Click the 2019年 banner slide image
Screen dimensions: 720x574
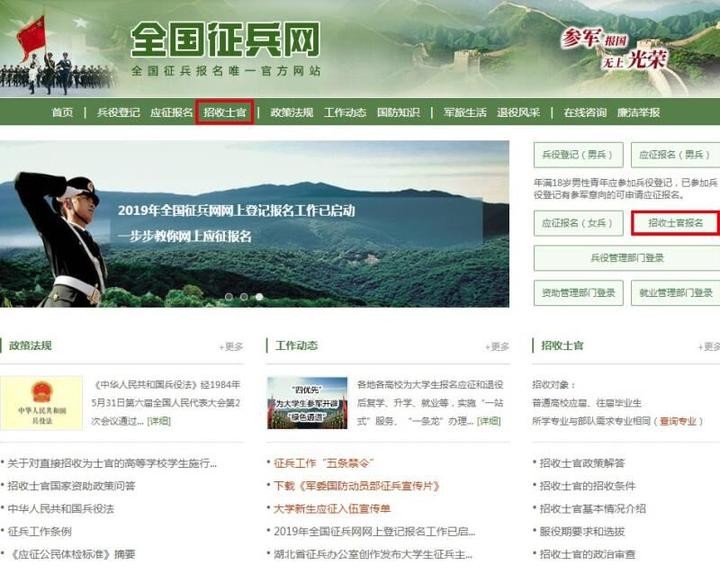[x=254, y=224]
